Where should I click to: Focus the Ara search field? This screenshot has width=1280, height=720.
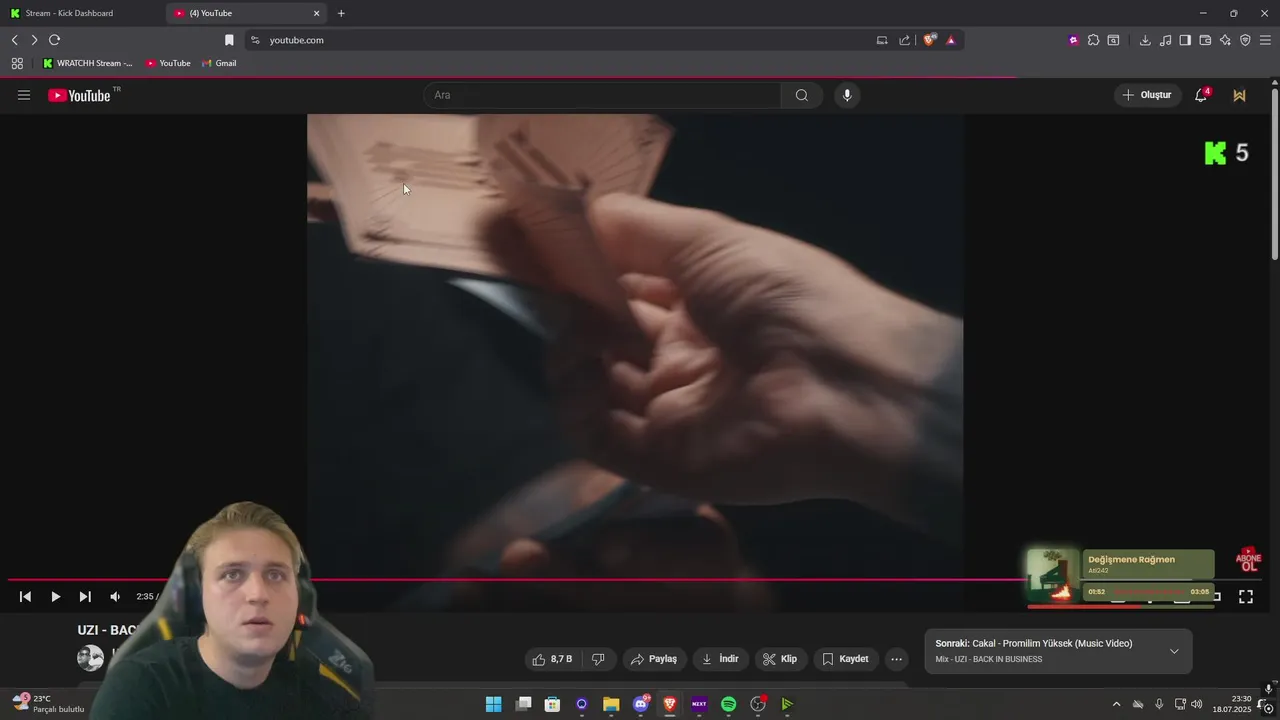(603, 95)
